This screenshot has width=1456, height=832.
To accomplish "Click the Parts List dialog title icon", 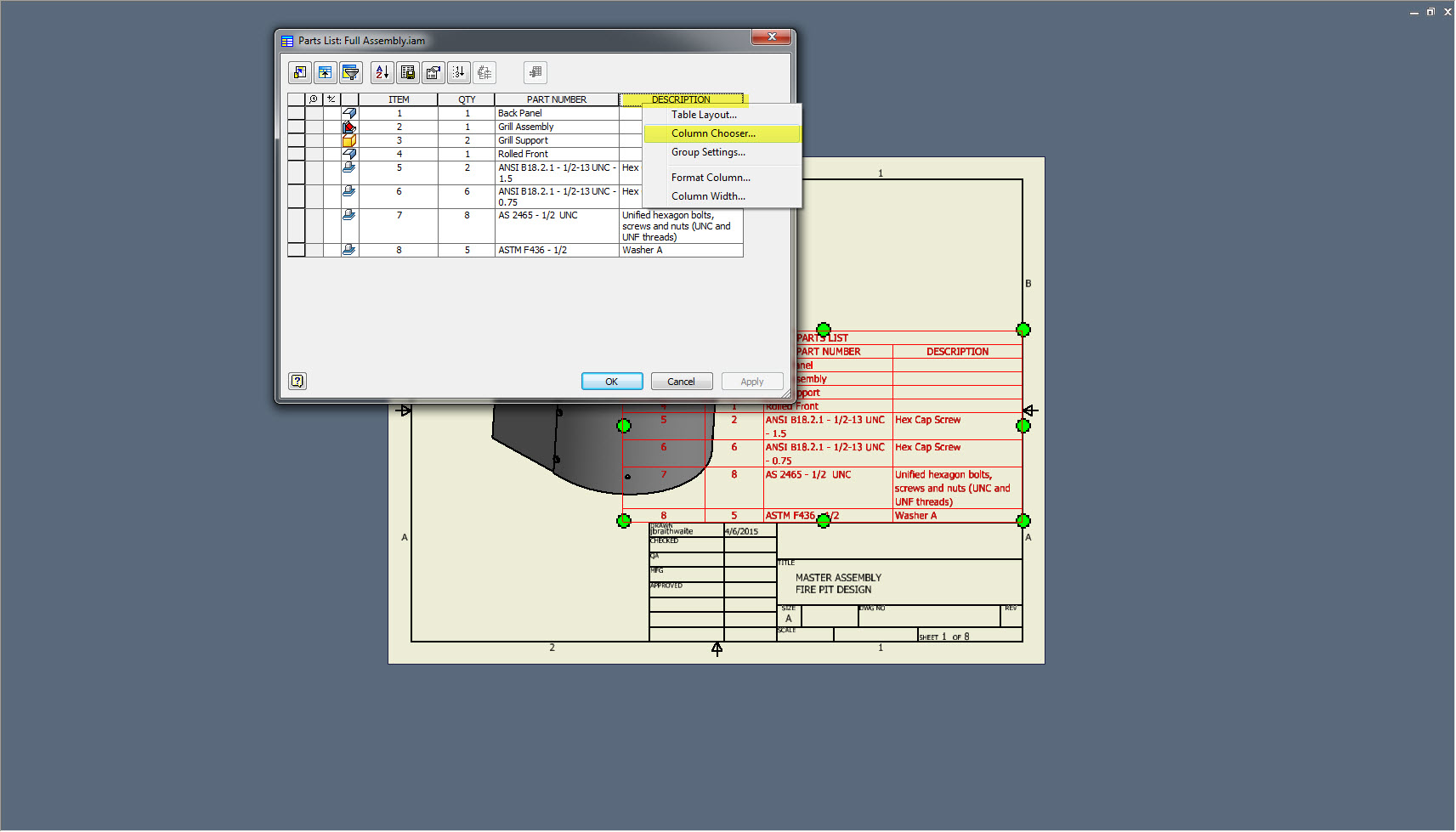I will tap(287, 41).
